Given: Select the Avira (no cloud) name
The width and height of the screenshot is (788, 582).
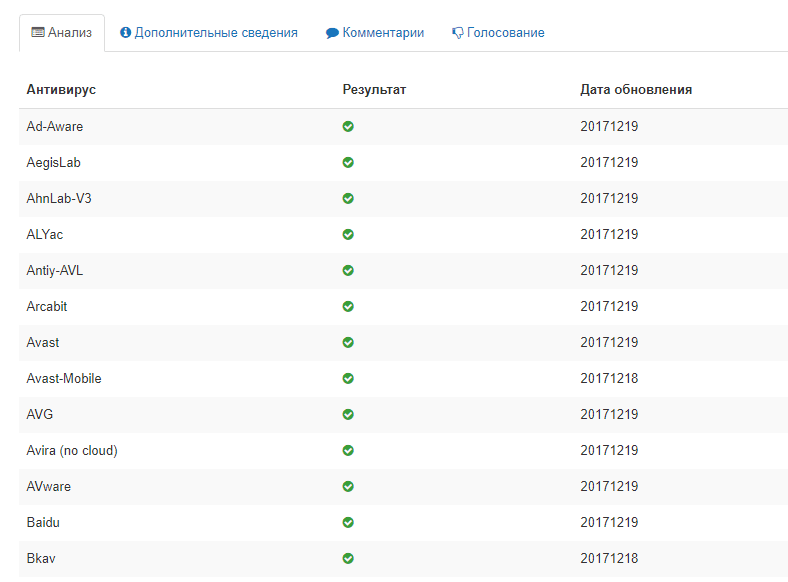Looking at the screenshot, I should pos(72,450).
